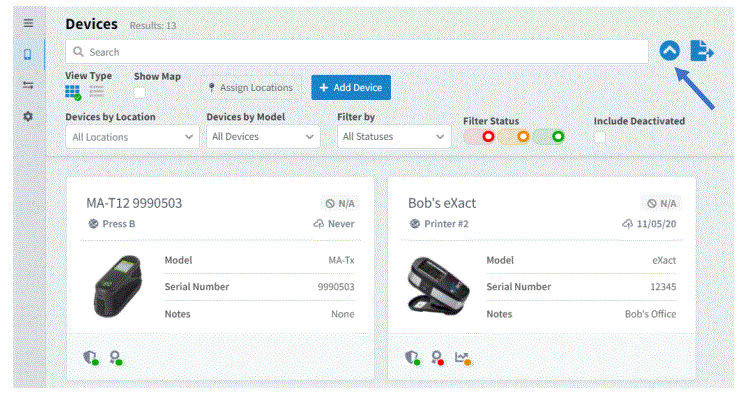The width and height of the screenshot is (749, 396).
Task: Open the Bob's eXact device title
Action: click(442, 203)
